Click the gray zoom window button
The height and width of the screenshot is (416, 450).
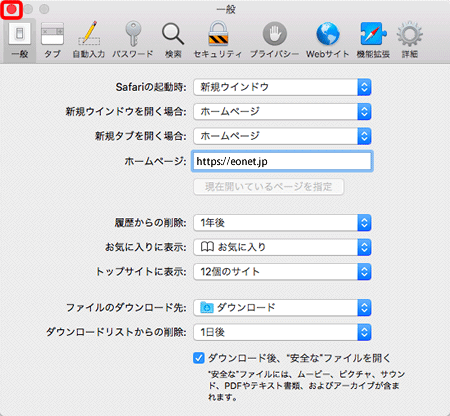(x=44, y=9)
